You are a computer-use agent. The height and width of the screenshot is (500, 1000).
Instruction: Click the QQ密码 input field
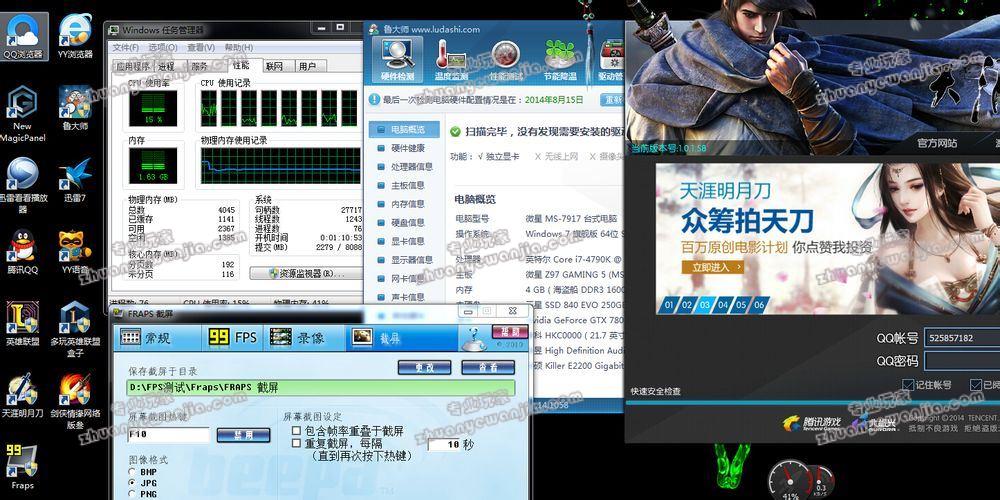(x=962, y=361)
